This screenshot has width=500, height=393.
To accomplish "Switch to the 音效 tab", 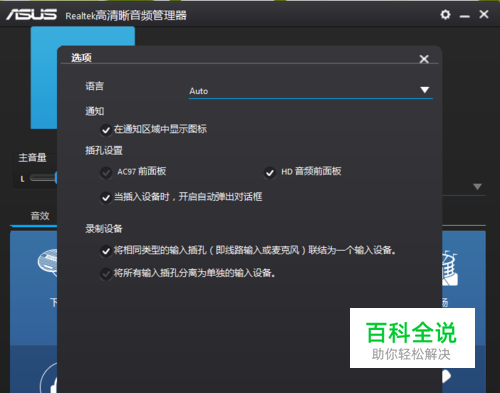I will pos(40,216).
